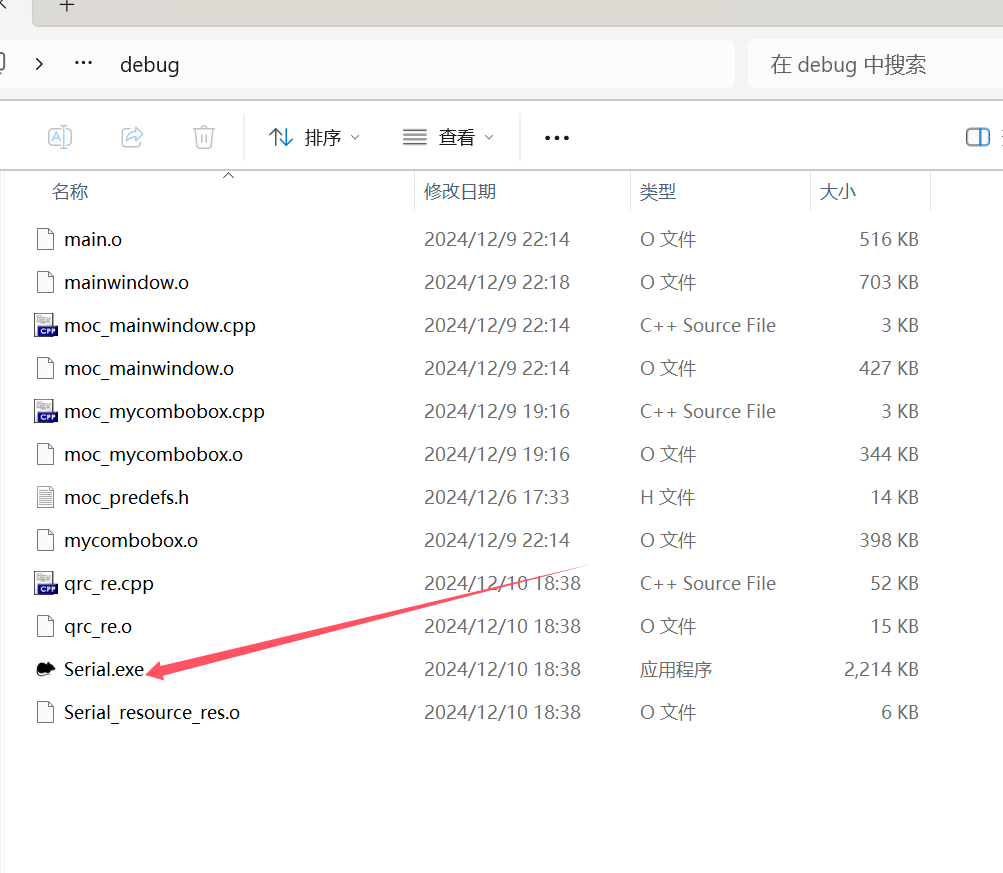Sort files by 名称 column header
The width and height of the screenshot is (1003, 873).
point(70,192)
